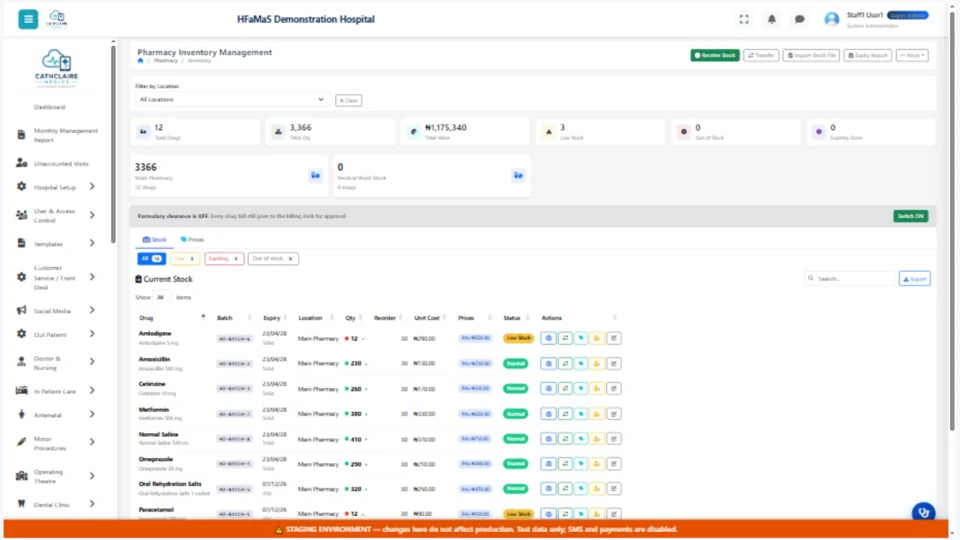The image size is (960, 540).
Task: Click the Show items count field
Action: click(160, 298)
